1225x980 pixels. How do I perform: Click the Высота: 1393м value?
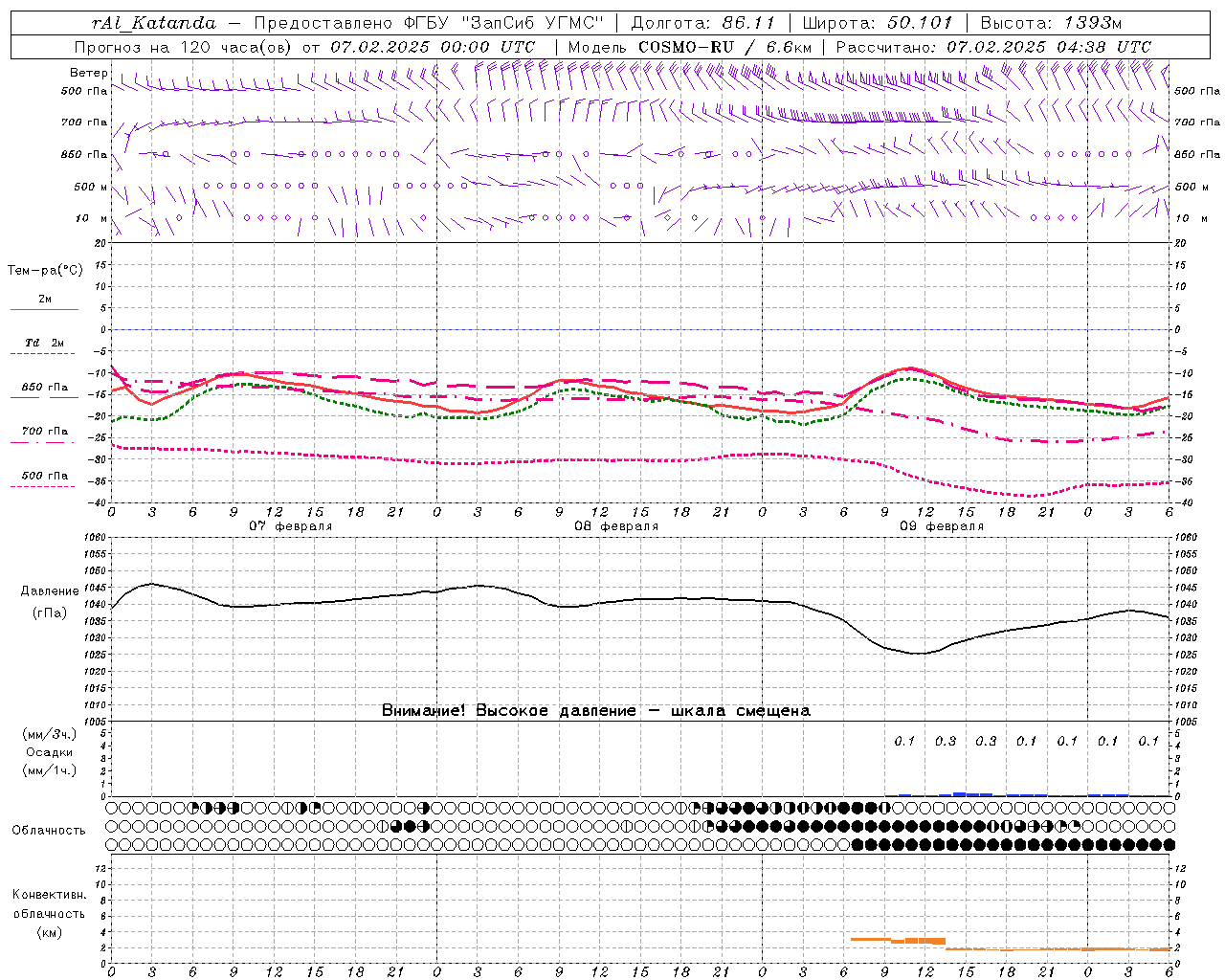pos(1051,23)
